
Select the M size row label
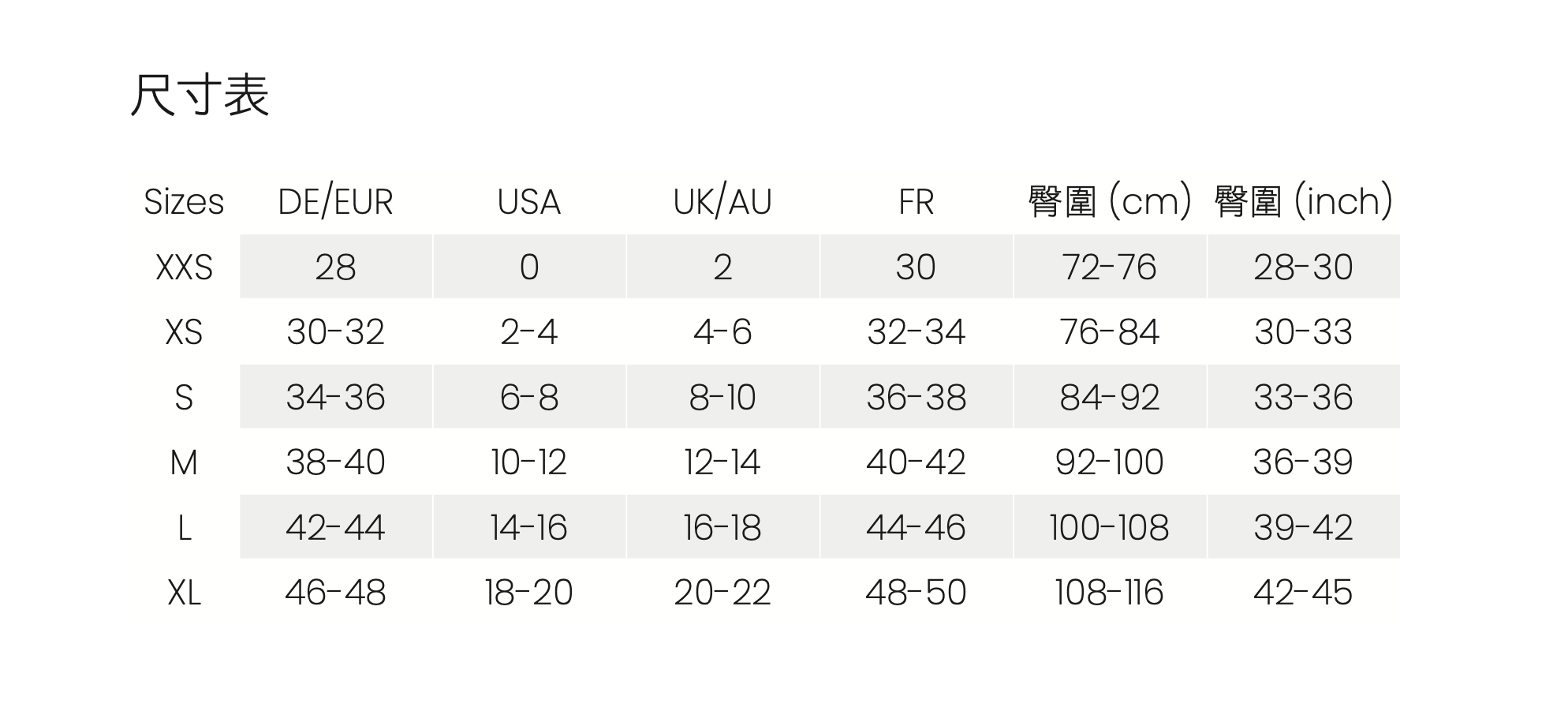[184, 462]
